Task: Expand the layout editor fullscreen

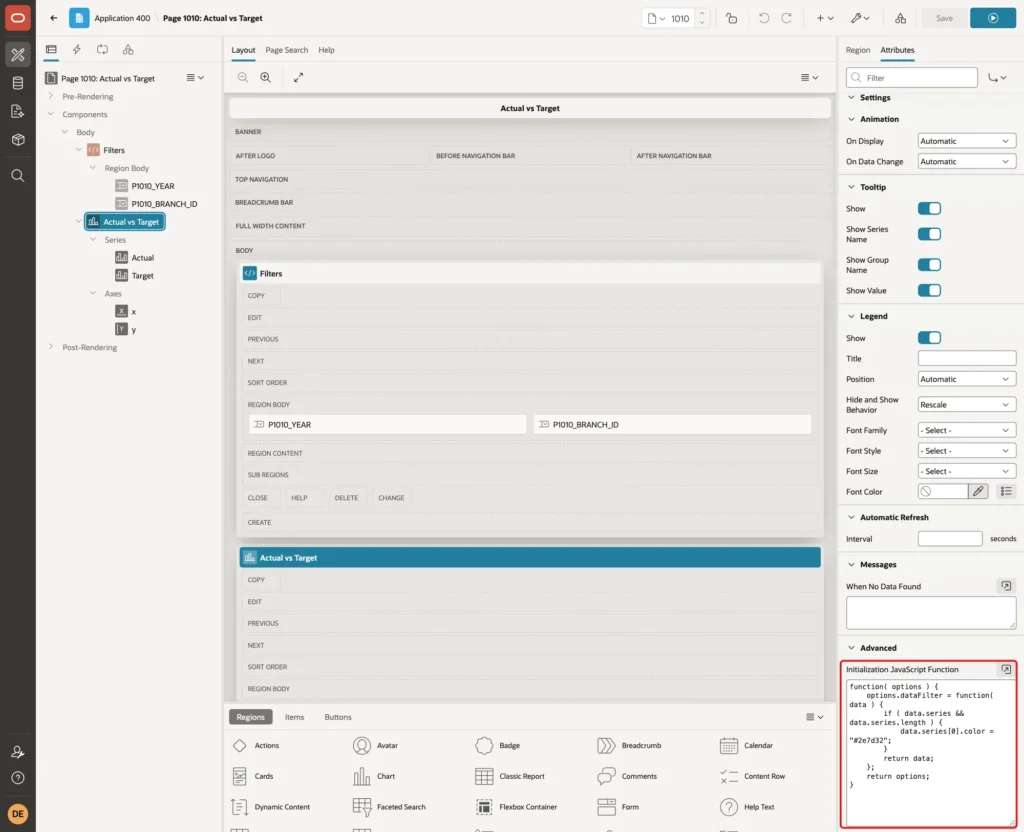Action: tap(298, 77)
